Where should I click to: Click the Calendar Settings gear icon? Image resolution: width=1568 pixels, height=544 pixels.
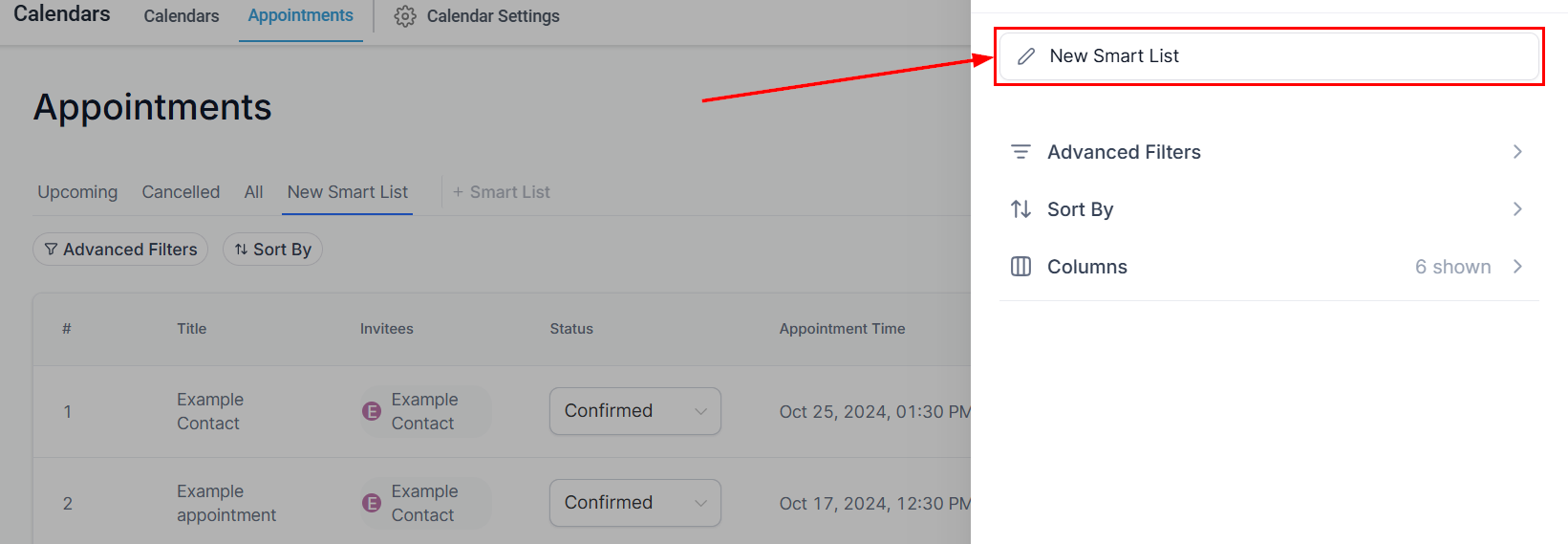[x=405, y=16]
